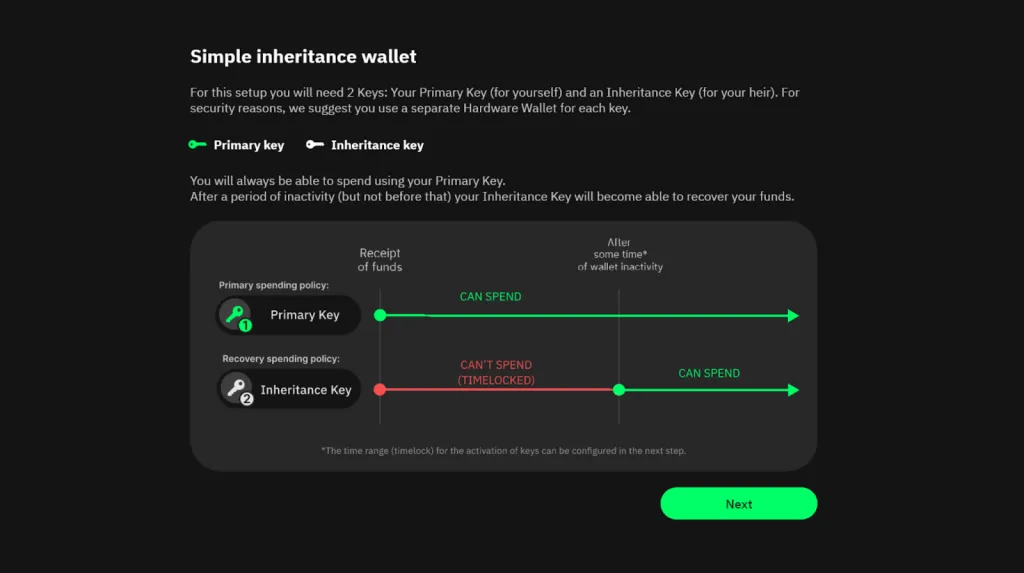The height and width of the screenshot is (573, 1024).
Task: Click the green dot where the timelock ends
Action: tap(619, 389)
